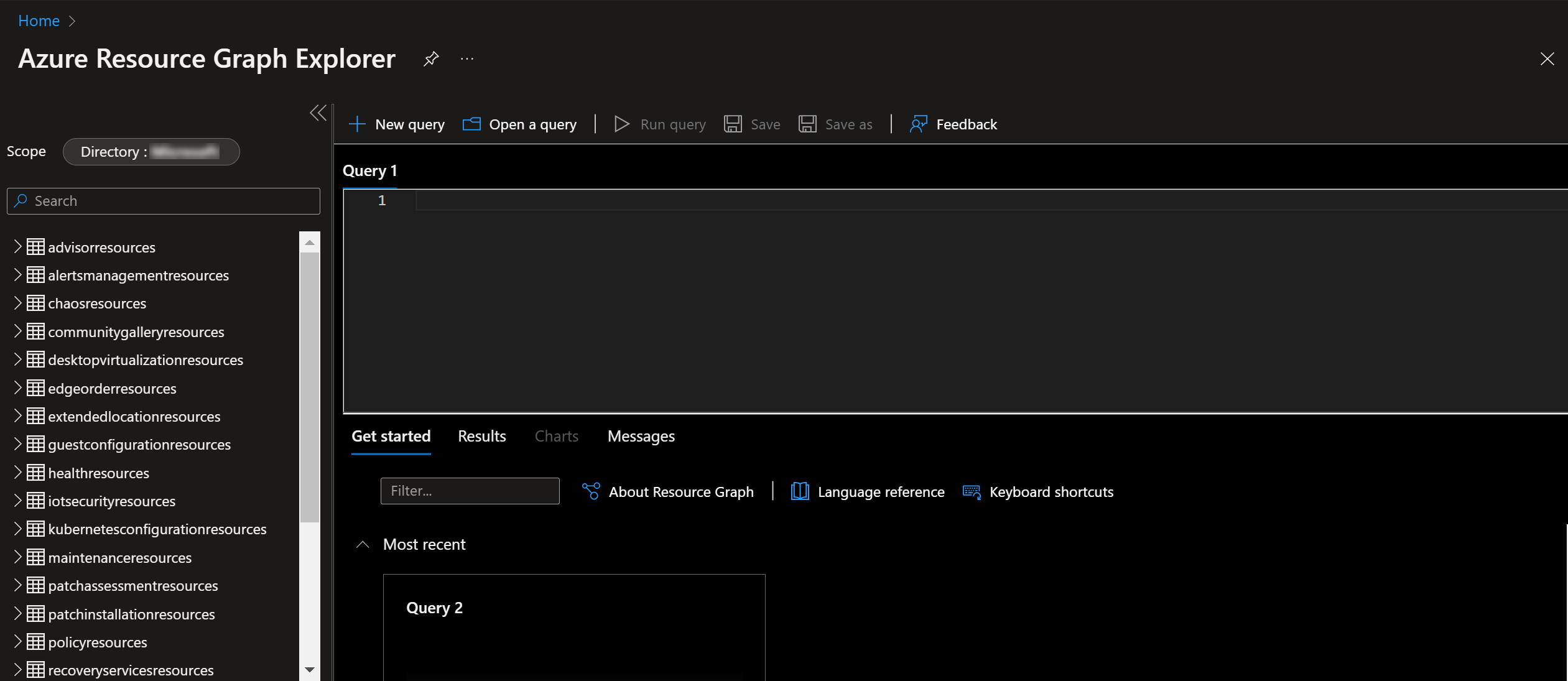This screenshot has height=681, width=1568.
Task: Click the Open a query folder icon
Action: click(471, 124)
